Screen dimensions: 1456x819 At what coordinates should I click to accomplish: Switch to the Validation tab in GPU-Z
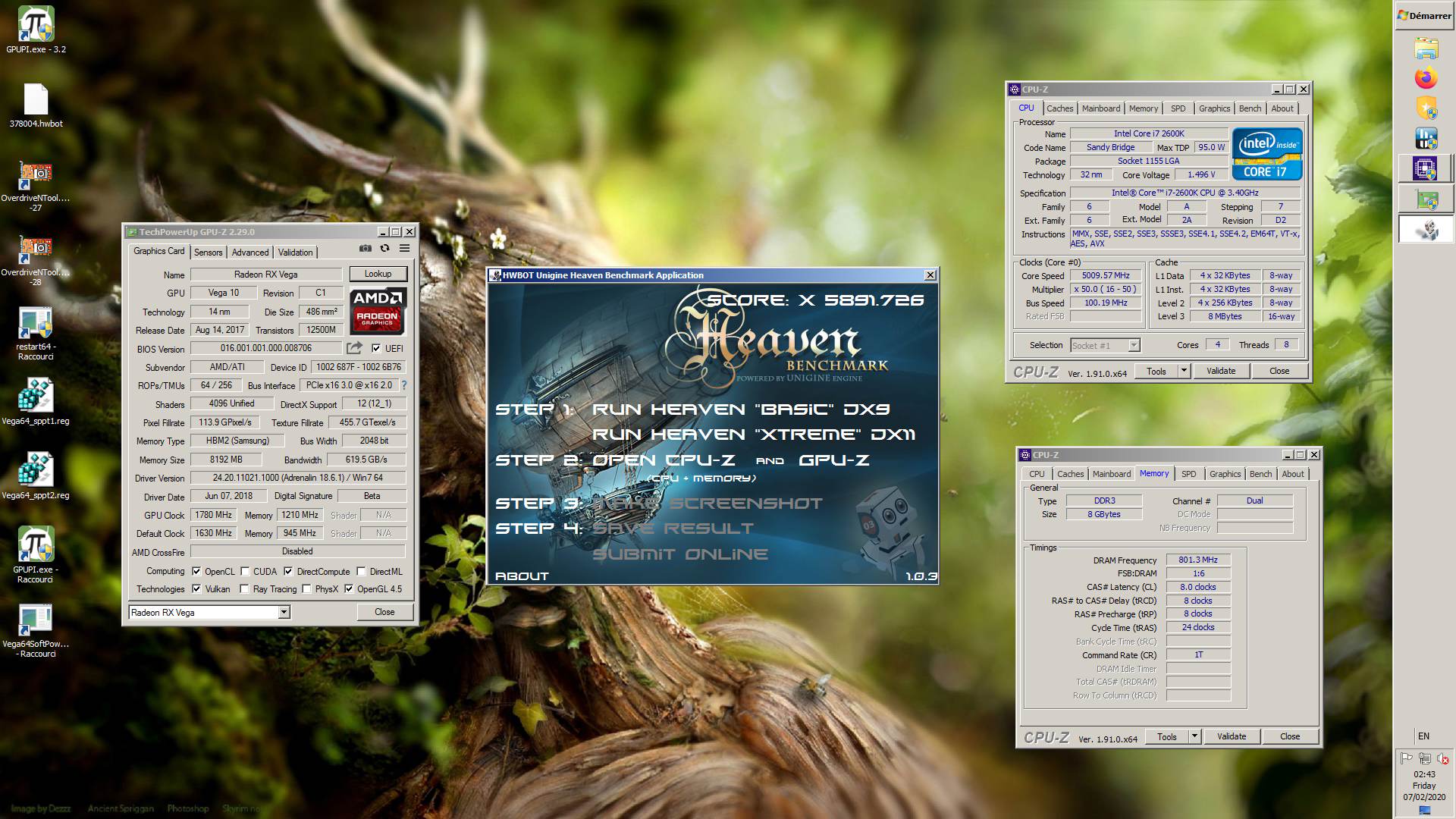click(x=295, y=253)
